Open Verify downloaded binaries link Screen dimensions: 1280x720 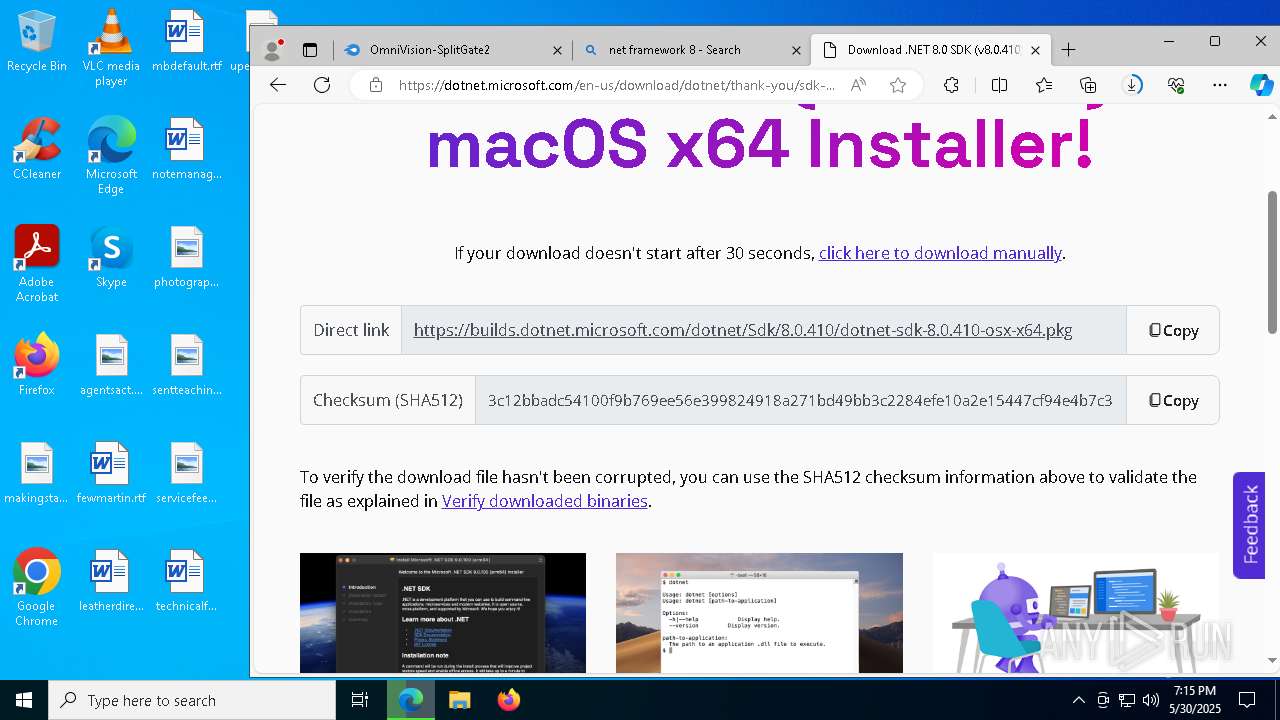tap(545, 501)
